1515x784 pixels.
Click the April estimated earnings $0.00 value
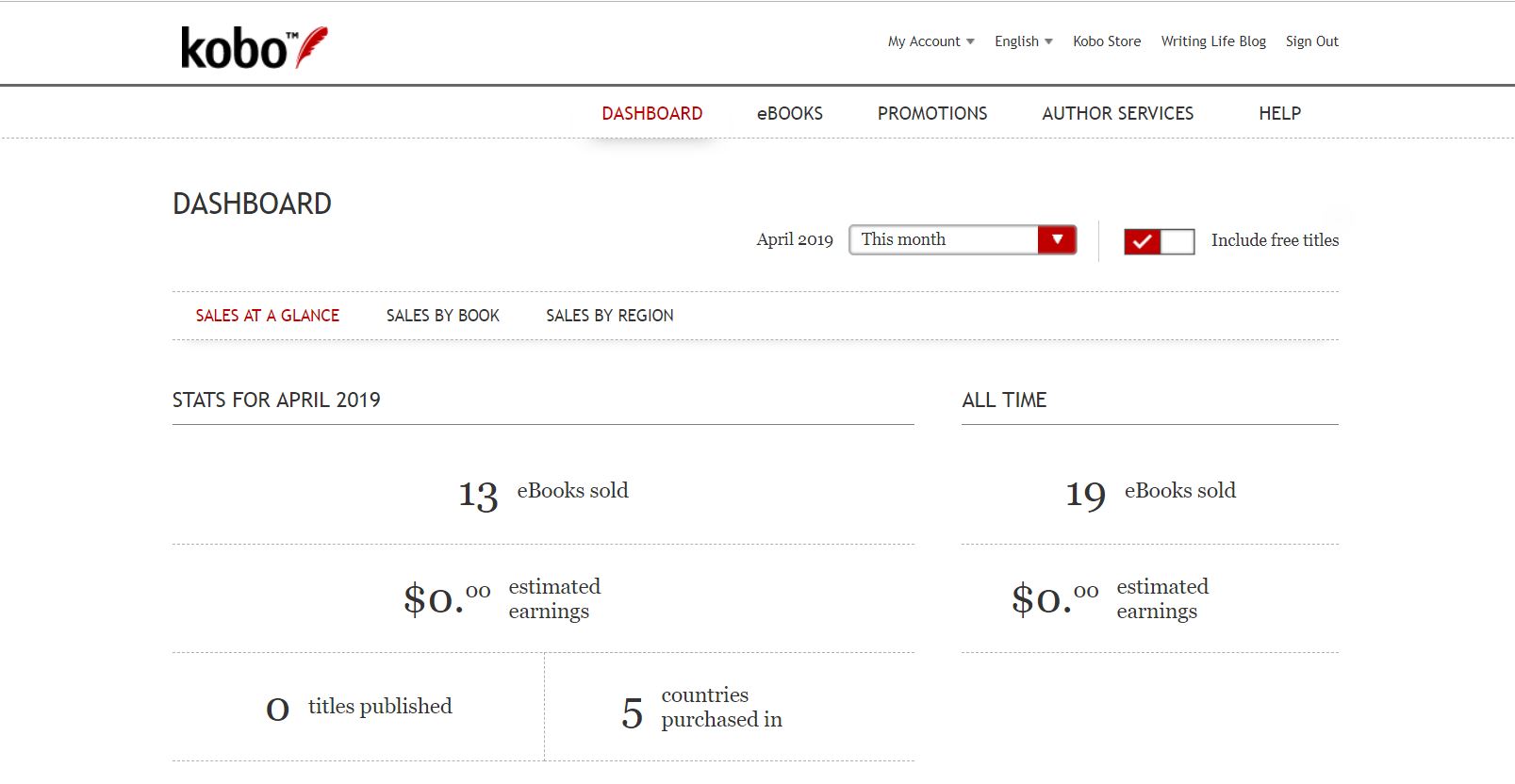coord(447,598)
